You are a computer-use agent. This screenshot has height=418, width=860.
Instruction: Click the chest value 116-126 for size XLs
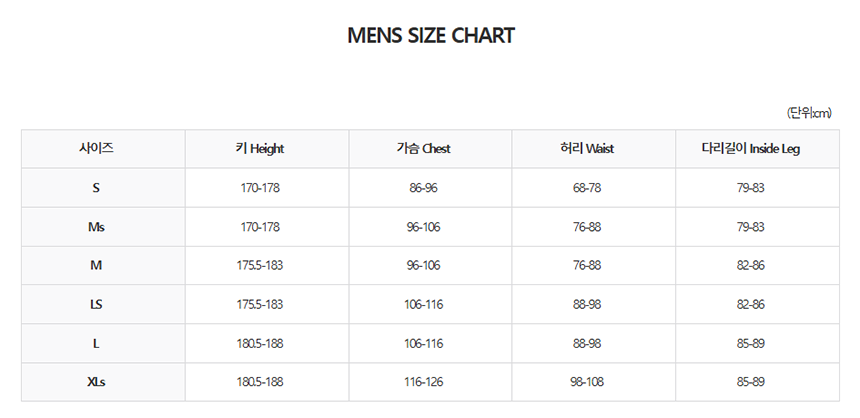point(423,382)
